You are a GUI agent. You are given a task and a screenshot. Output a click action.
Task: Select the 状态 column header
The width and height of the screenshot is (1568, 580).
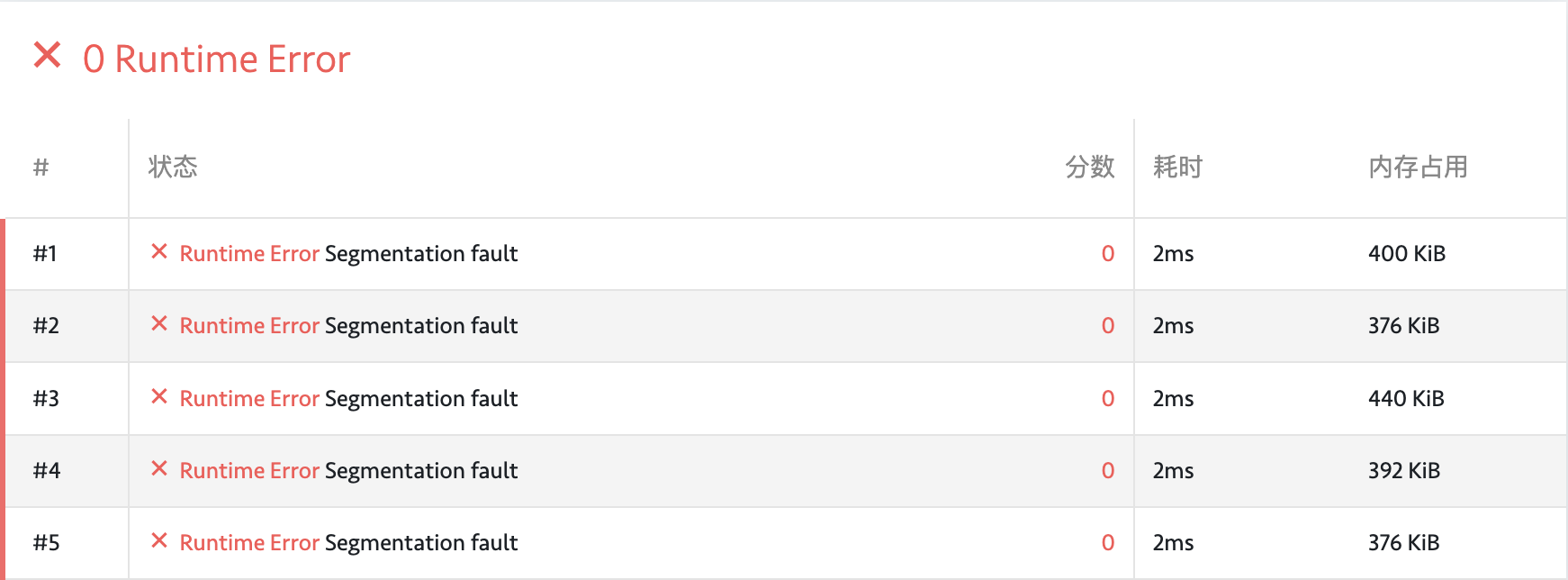pyautogui.click(x=173, y=167)
